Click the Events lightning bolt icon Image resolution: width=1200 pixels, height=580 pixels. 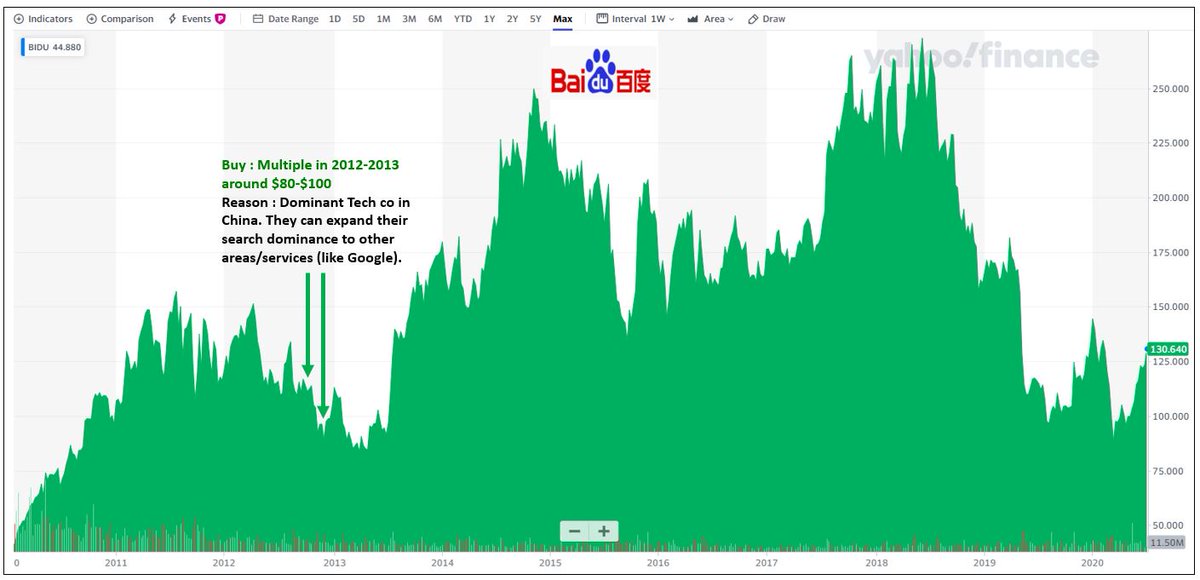pos(172,19)
